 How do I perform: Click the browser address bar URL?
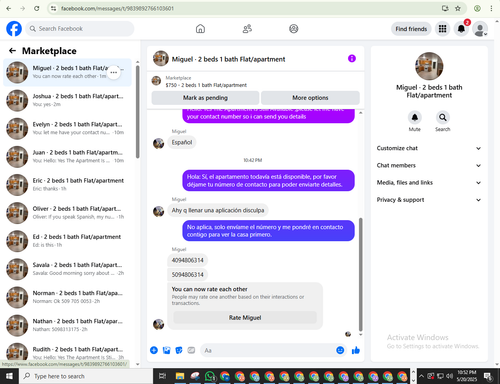click(117, 8)
